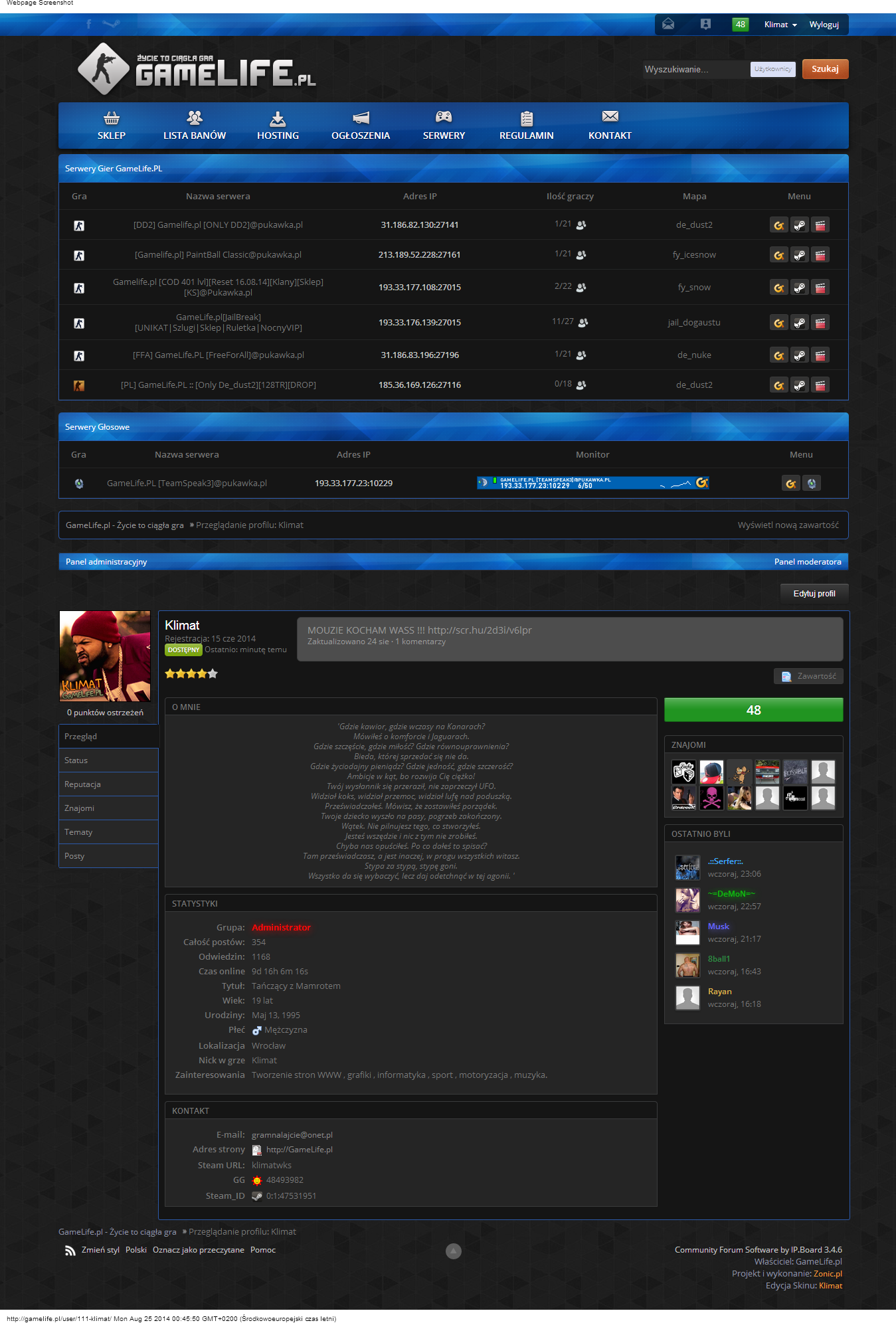
Task: Open the Polski language selector
Action: pos(136,1250)
